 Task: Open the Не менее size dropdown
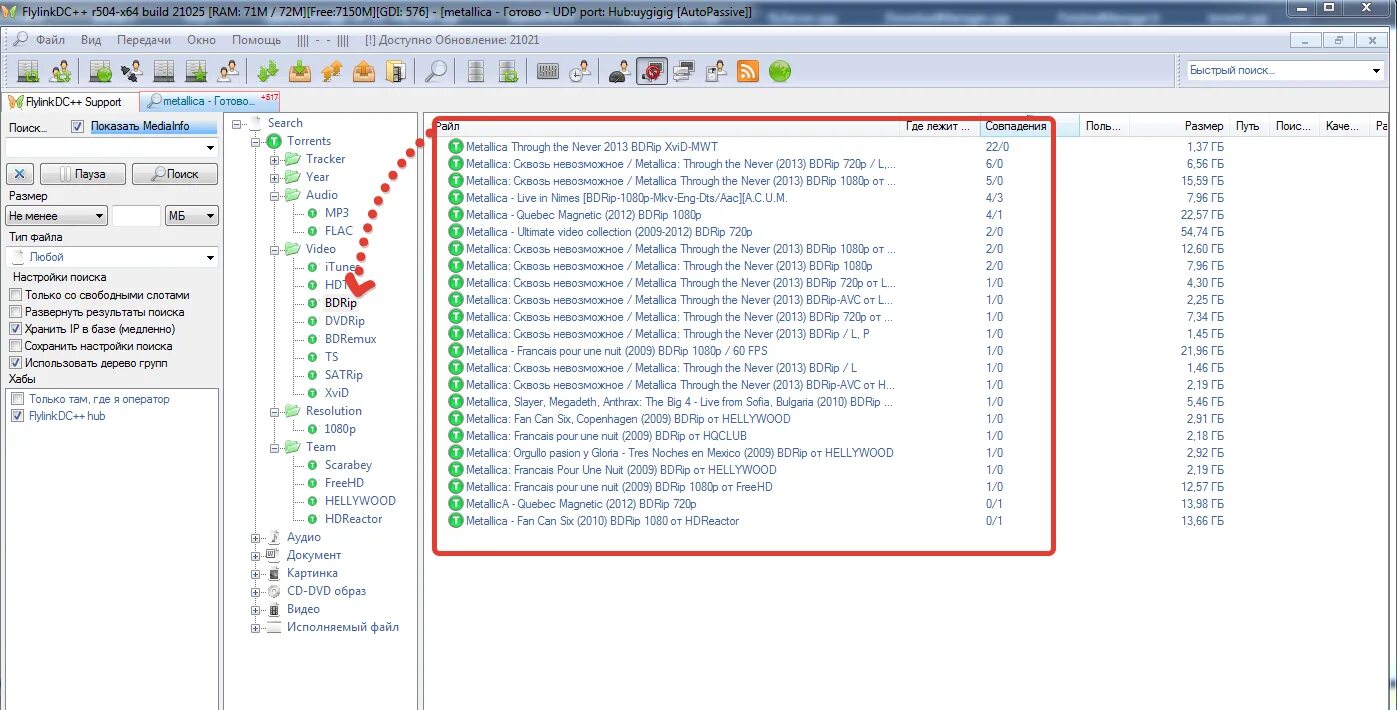click(x=57, y=216)
